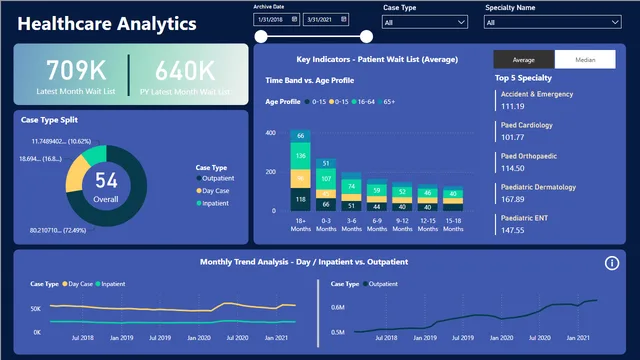Click the 3-6 Months stacked bar

pyautogui.click(x=351, y=191)
